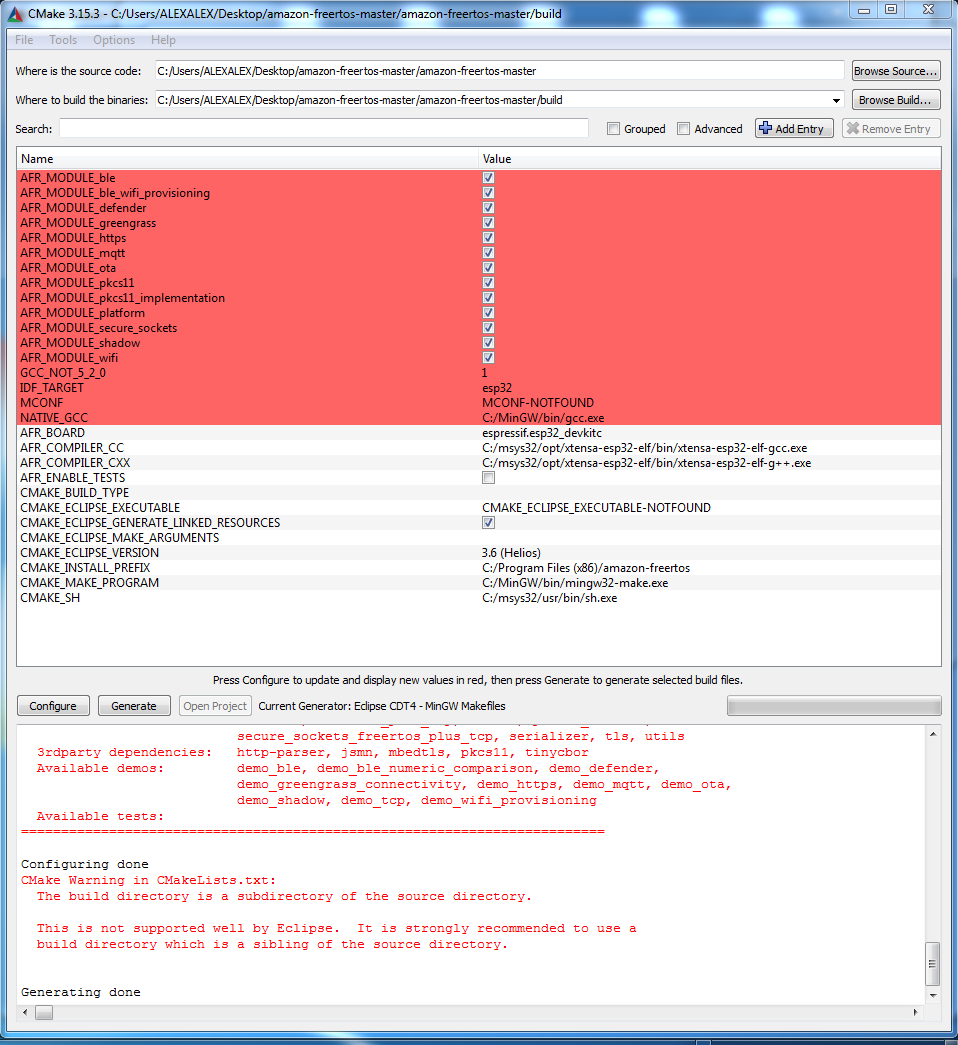Select CMAKE_ECLIPSE_MAKE_ARGUMENTS entry

click(x=119, y=538)
